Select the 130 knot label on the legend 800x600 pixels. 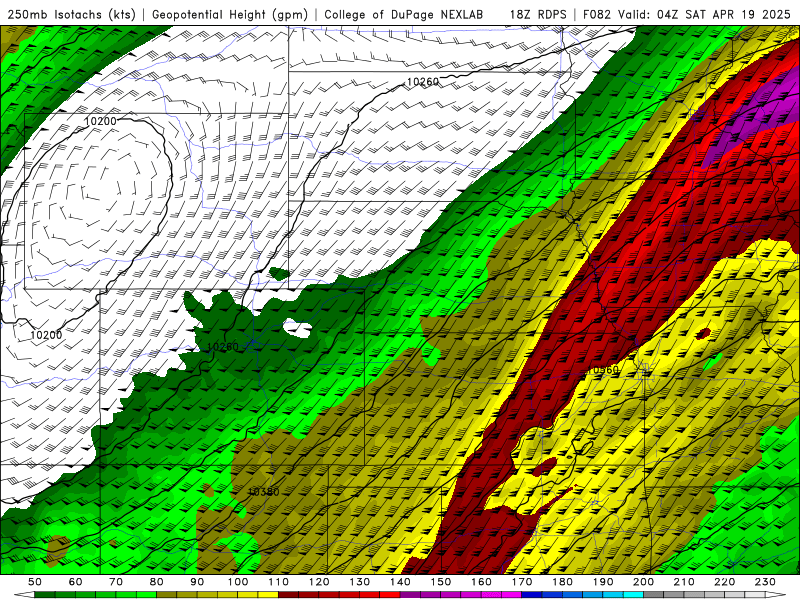[360, 582]
